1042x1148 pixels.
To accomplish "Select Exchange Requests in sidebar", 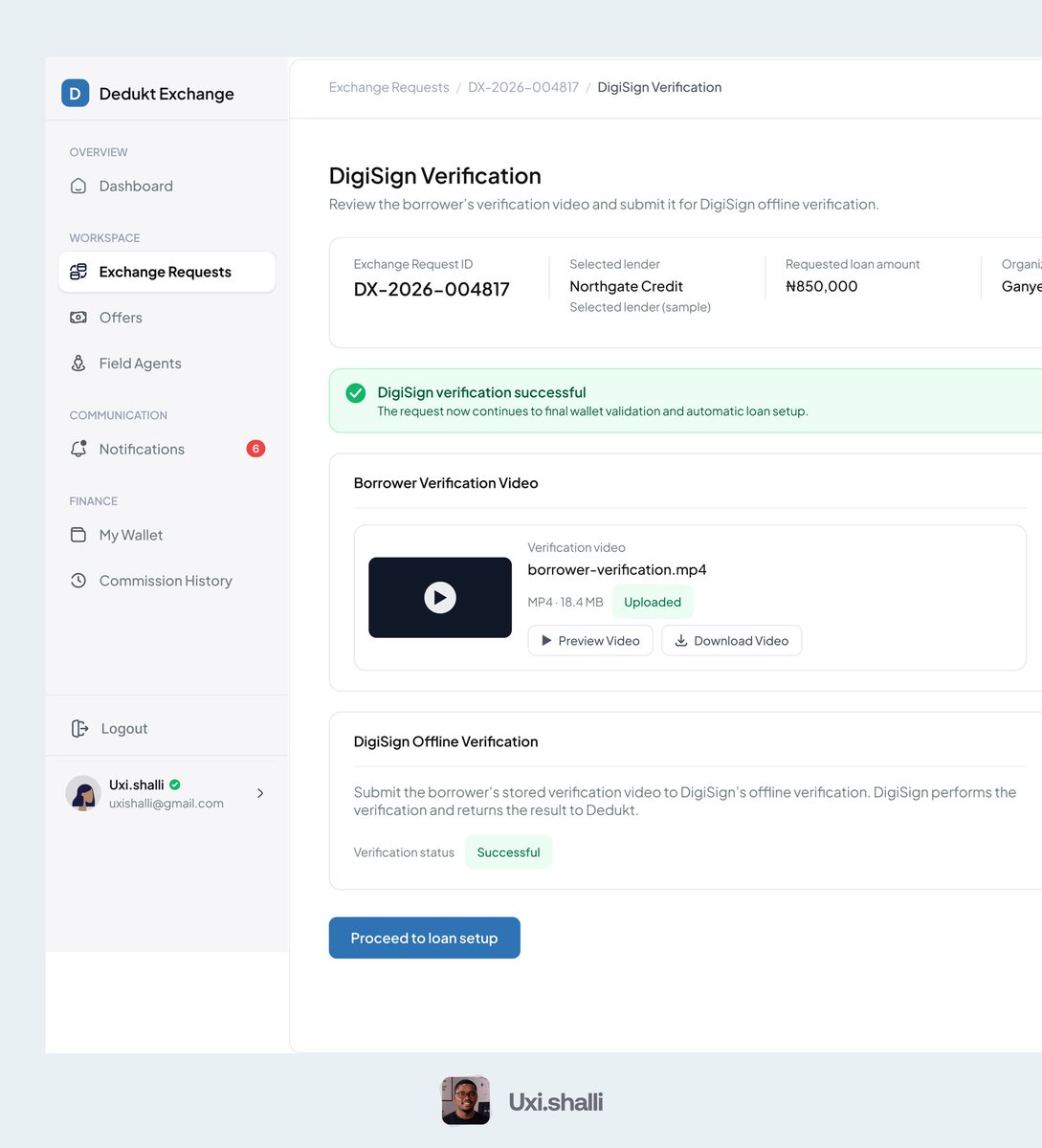I will [166, 272].
